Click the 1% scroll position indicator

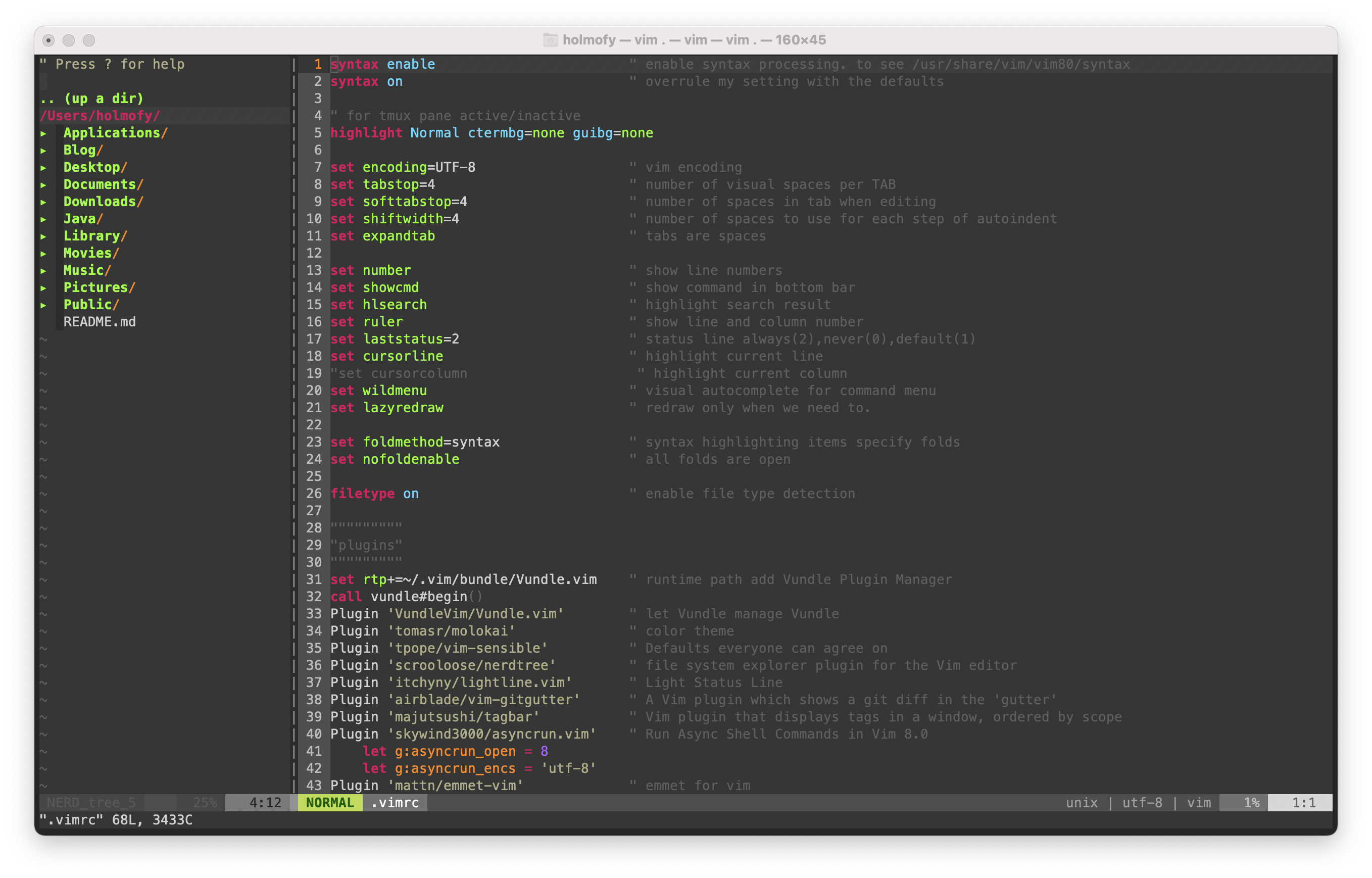[x=1251, y=803]
